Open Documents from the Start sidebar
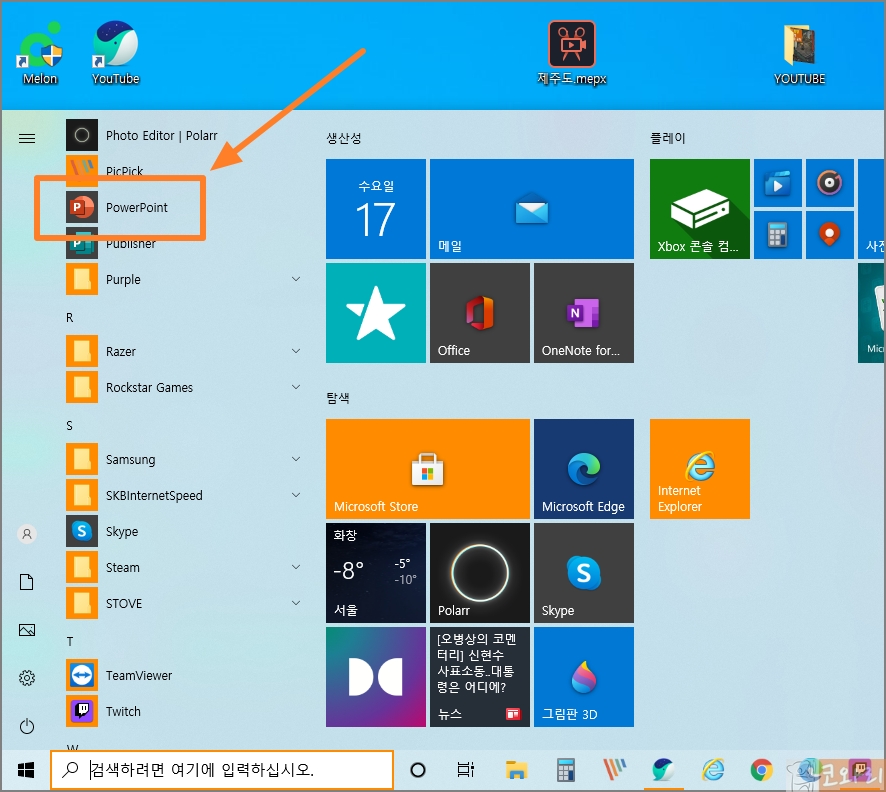Viewport: 886px width, 792px height. coord(27,582)
